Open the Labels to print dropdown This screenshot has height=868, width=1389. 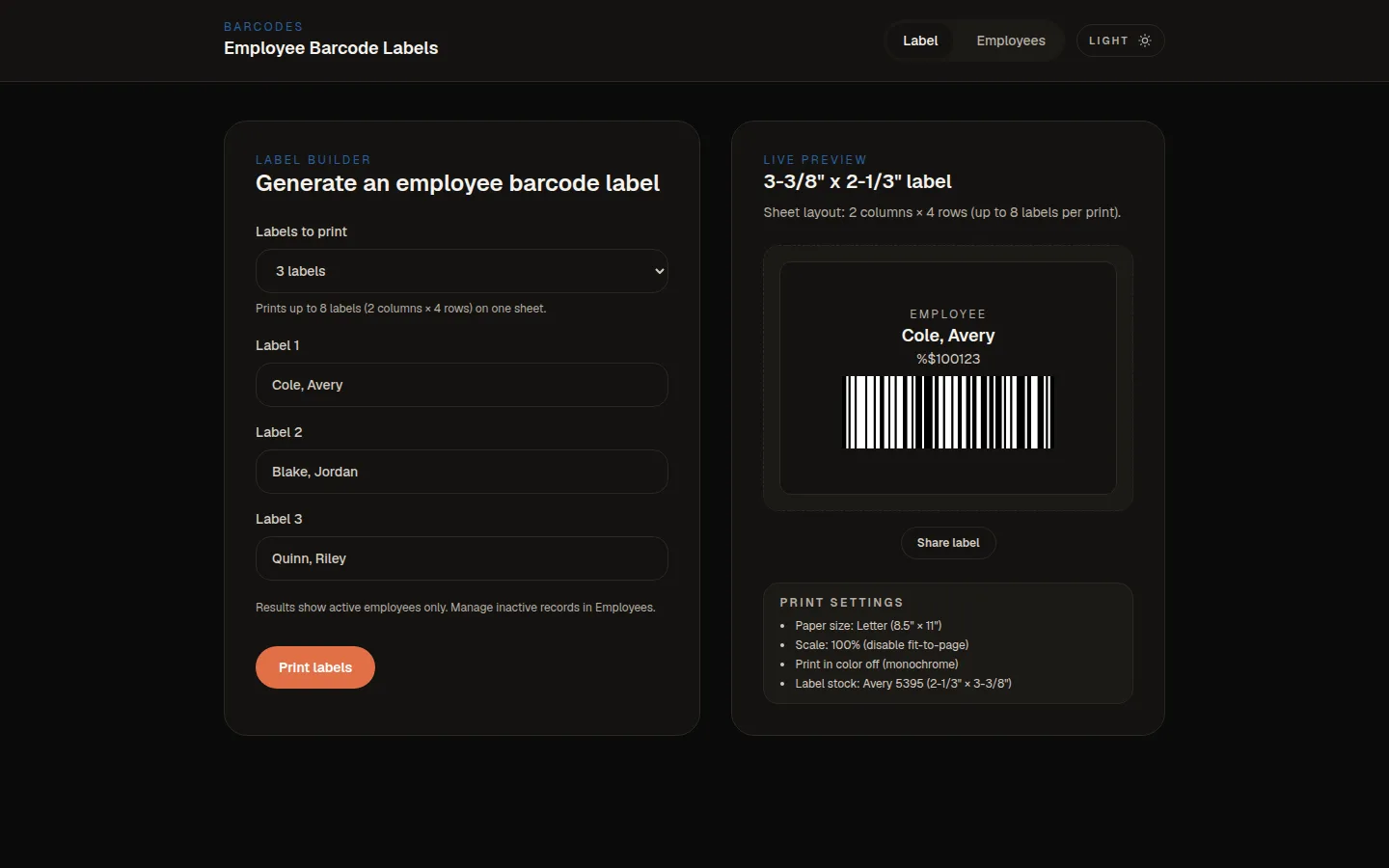coord(461,271)
